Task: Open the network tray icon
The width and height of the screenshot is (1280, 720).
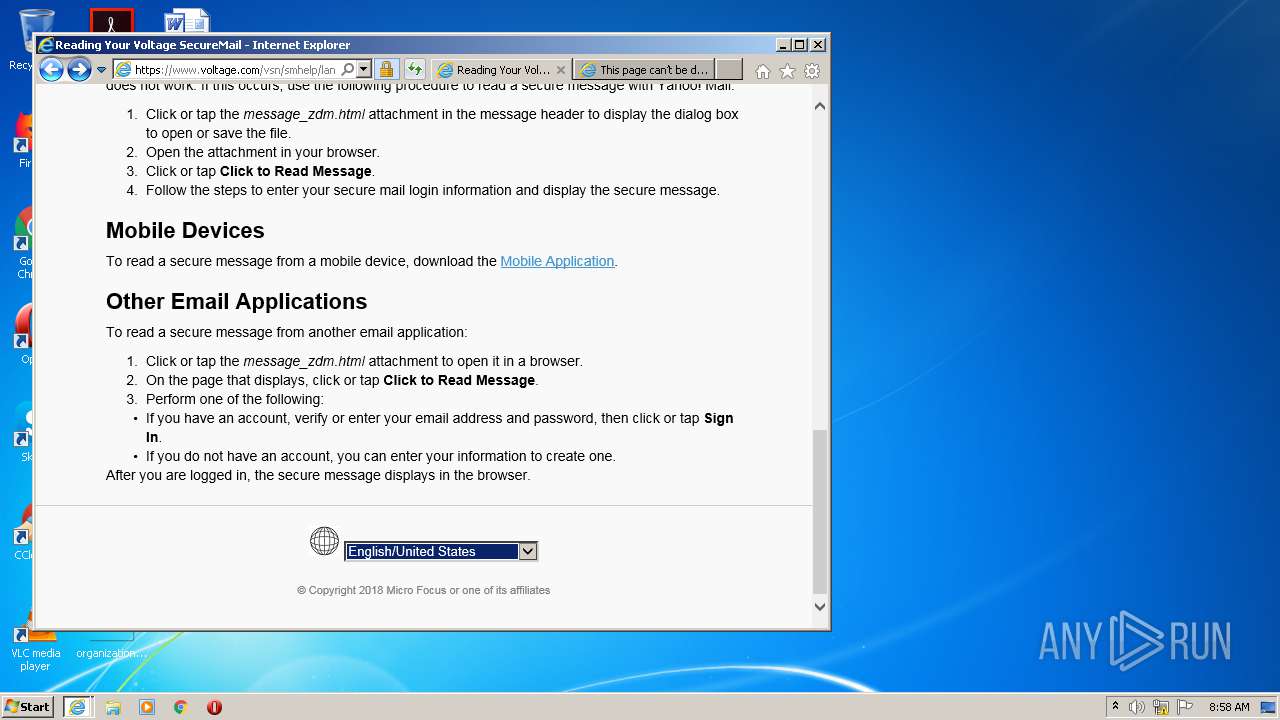Action: (x=1161, y=707)
